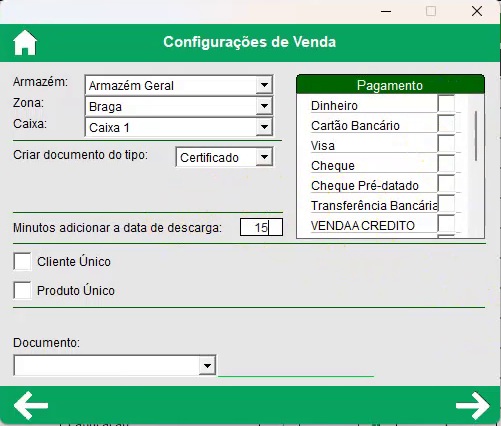Tick the Dinheiro payment checkbox
Screen dimensions: 501x426
(x=446, y=104)
